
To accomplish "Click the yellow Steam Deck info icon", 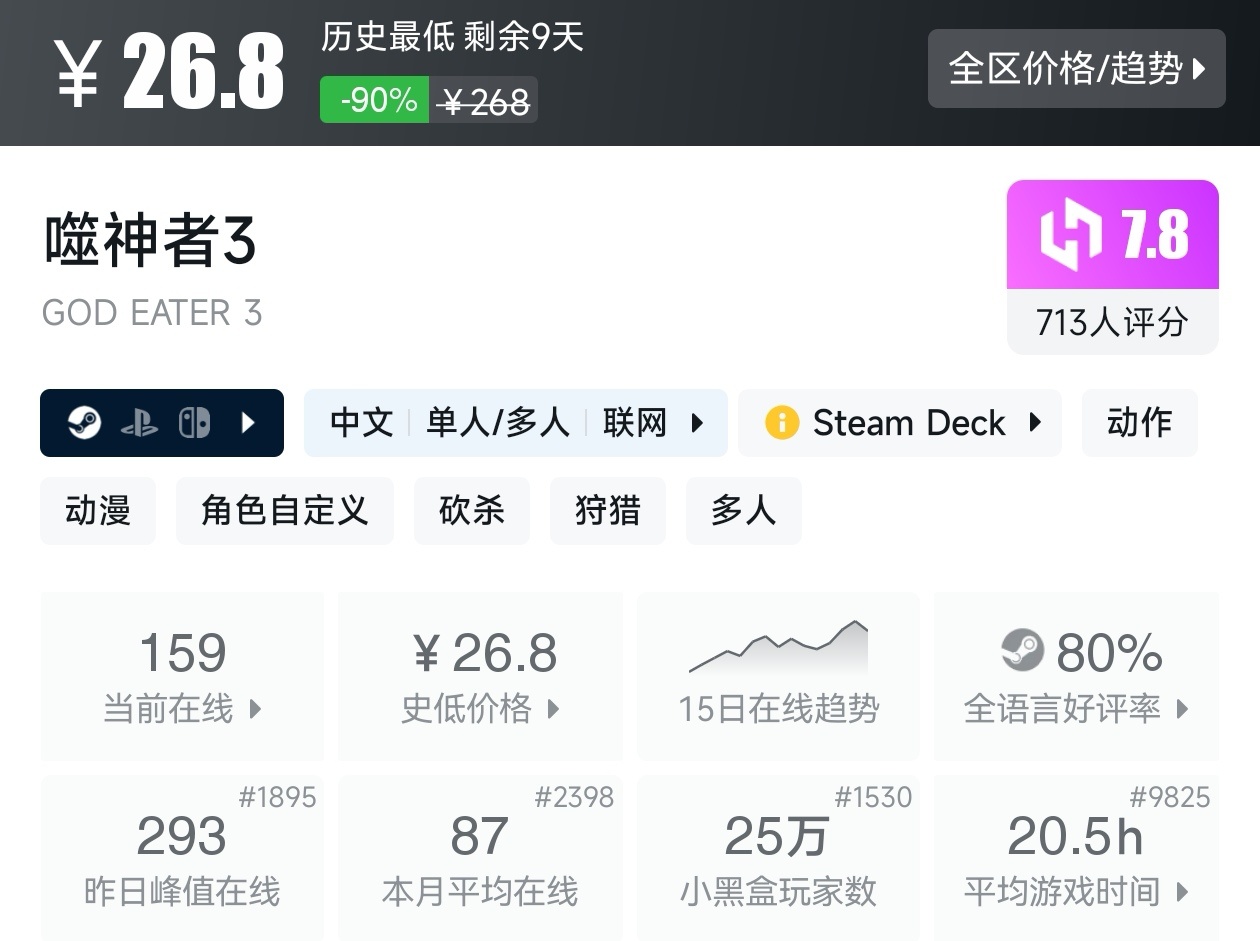I will point(781,423).
